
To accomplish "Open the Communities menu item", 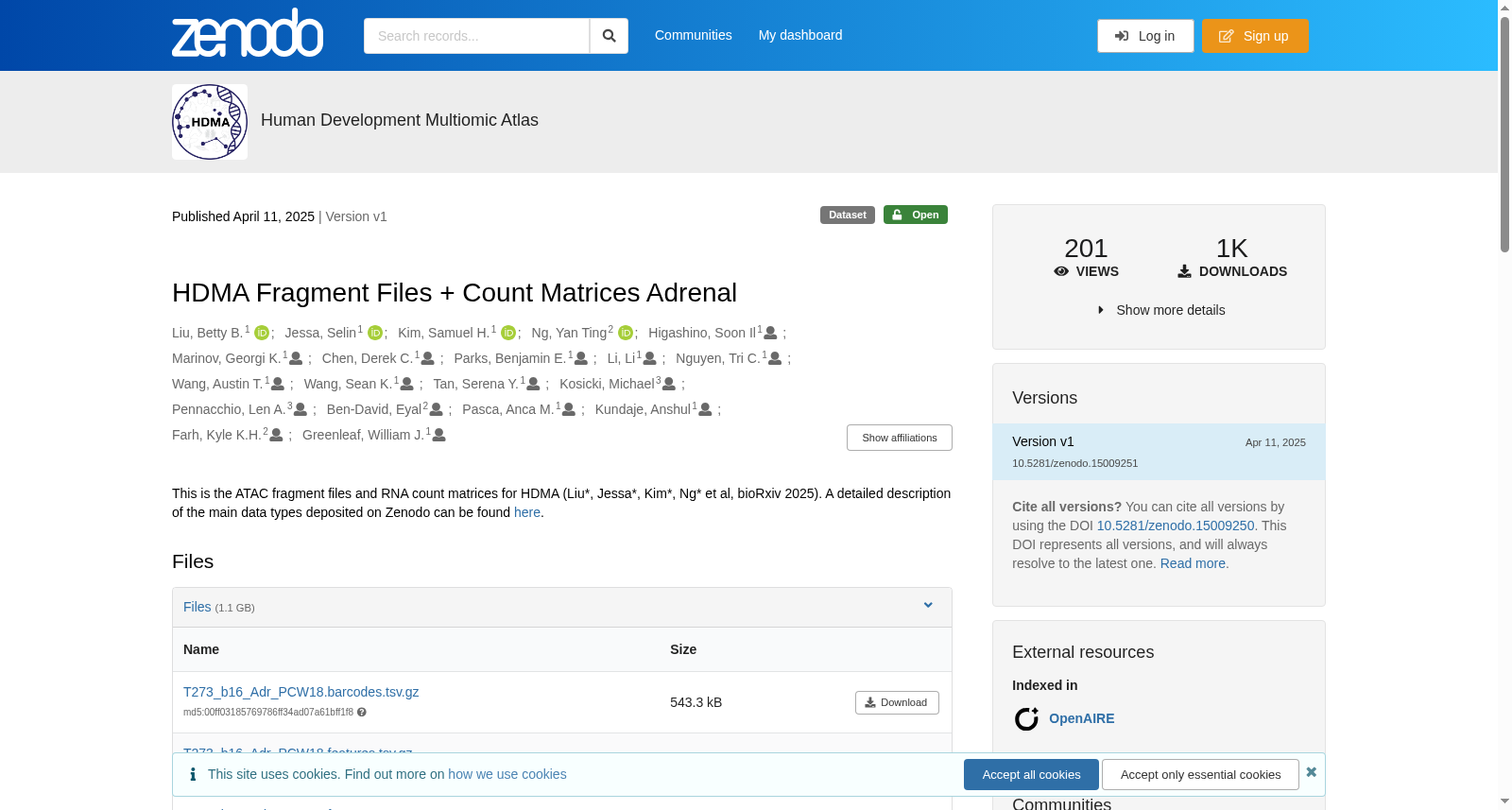I will coord(694,35).
